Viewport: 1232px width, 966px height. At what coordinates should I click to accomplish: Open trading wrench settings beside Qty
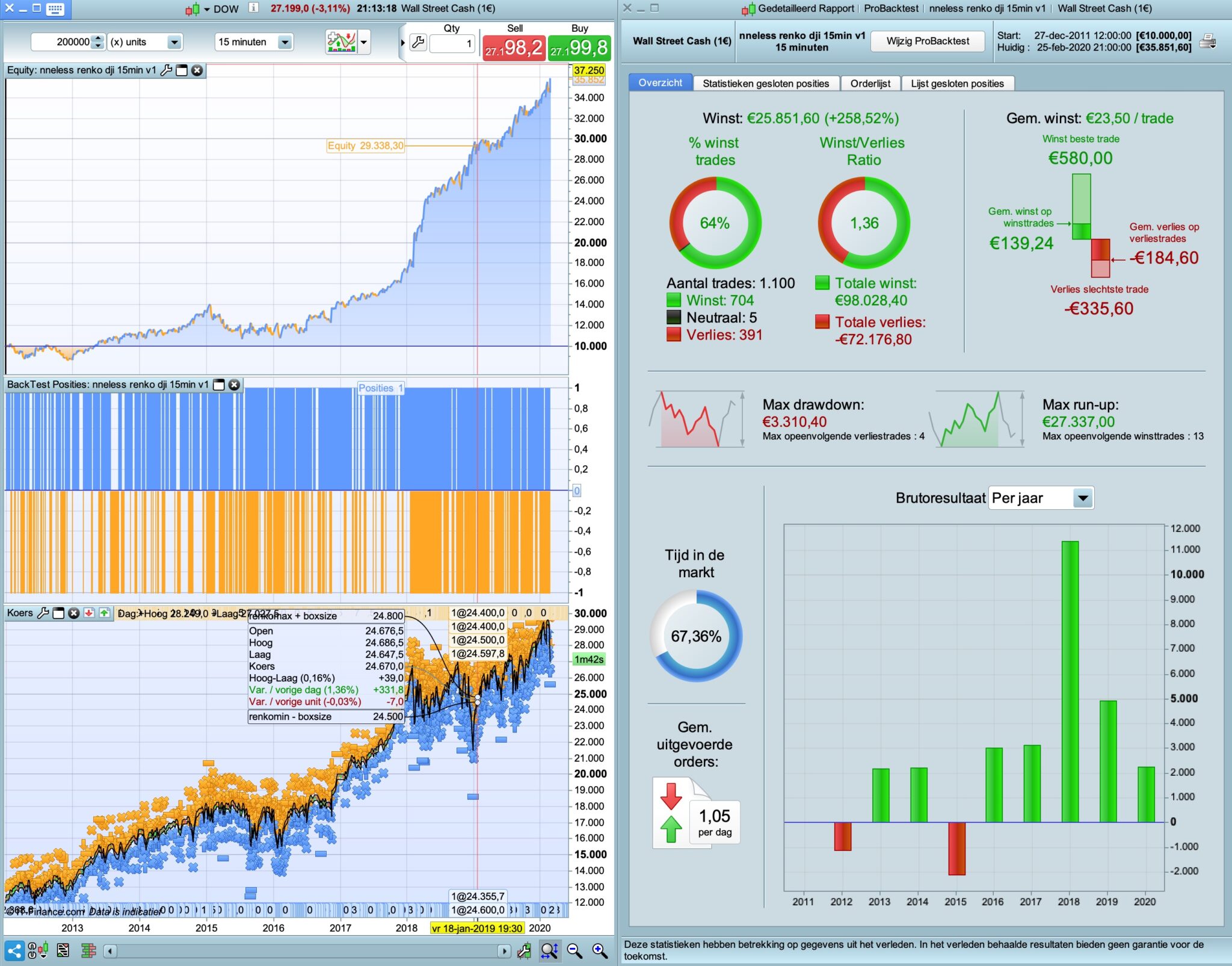tap(417, 43)
